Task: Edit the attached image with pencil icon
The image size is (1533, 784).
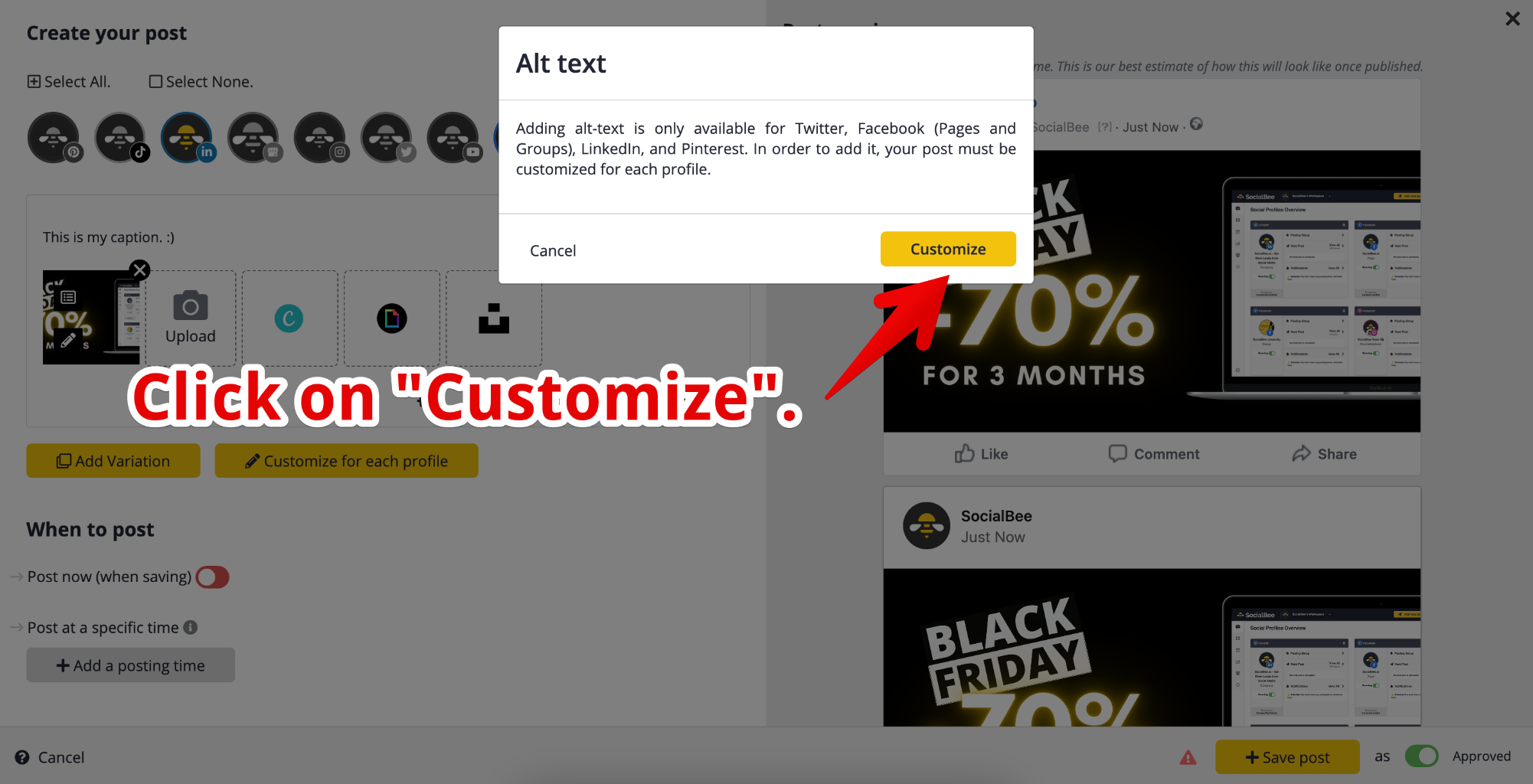Action: click(68, 339)
